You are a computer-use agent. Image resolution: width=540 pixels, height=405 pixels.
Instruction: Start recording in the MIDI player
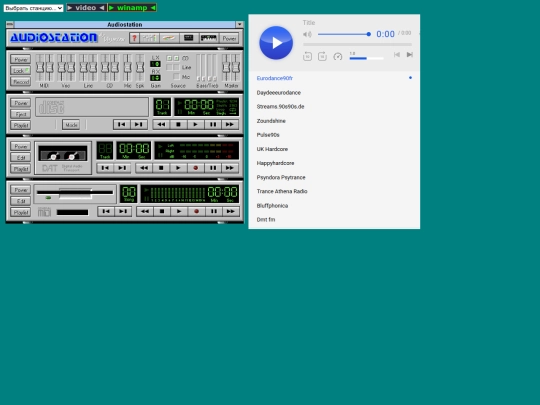click(196, 211)
